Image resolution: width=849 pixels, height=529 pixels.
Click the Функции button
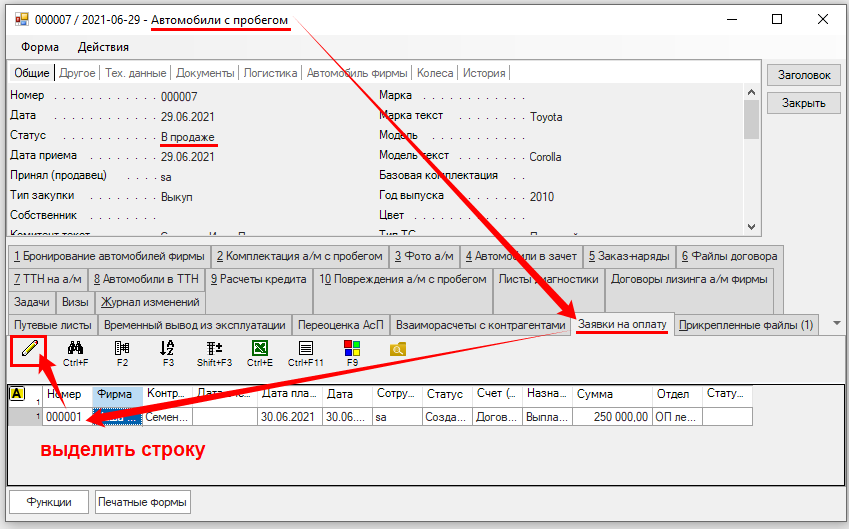pyautogui.click(x=48, y=502)
